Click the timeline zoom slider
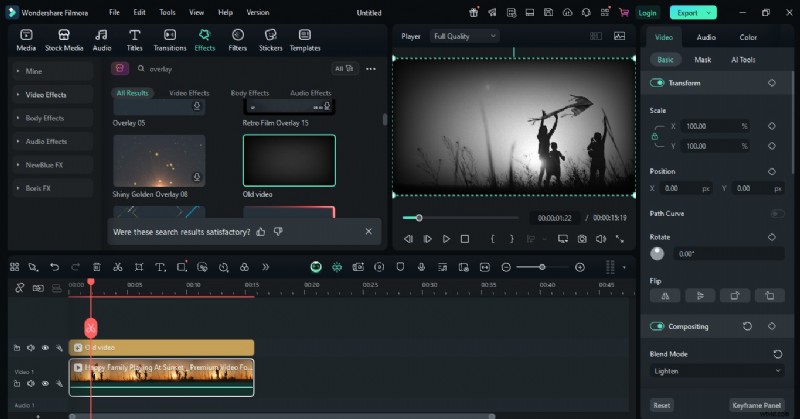The height and width of the screenshot is (419, 800). tap(543, 267)
